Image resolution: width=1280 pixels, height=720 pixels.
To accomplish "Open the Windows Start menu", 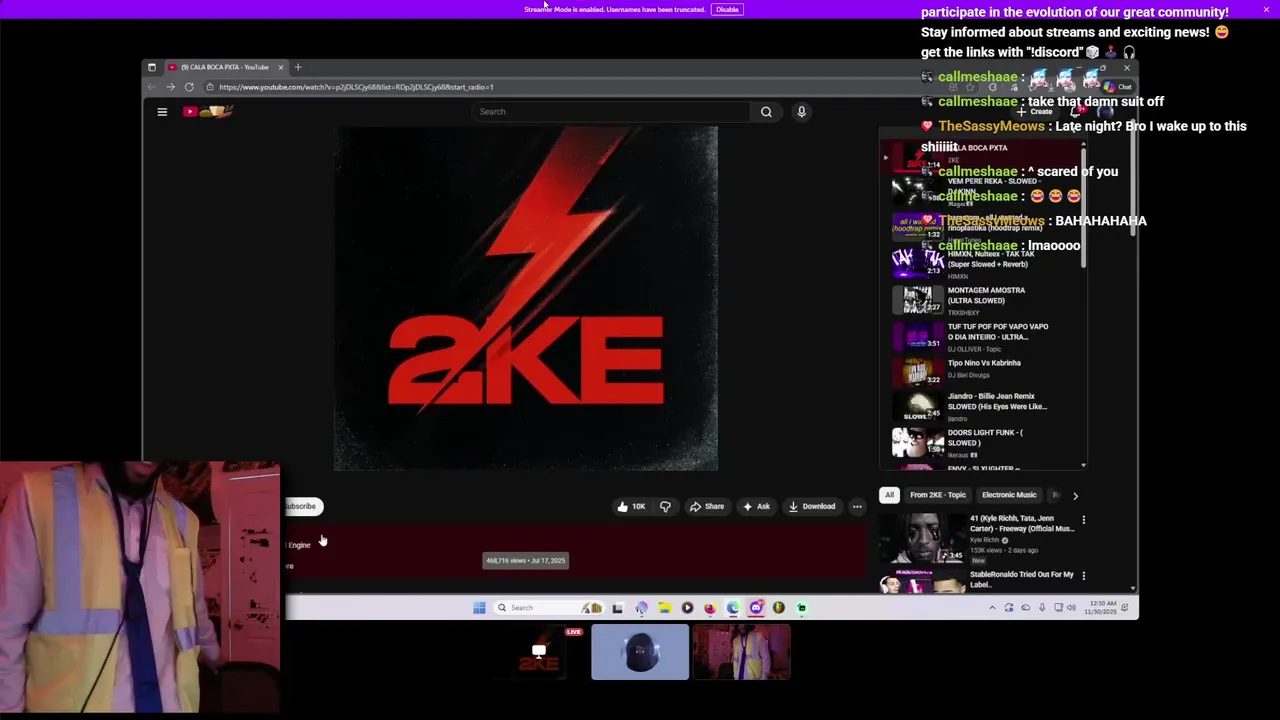I will tap(479, 608).
